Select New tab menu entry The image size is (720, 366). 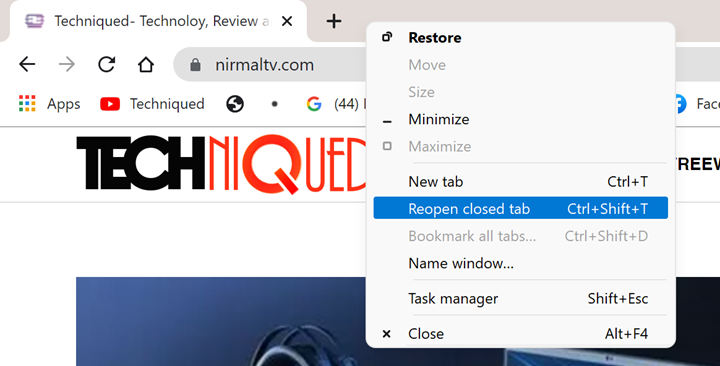pyautogui.click(x=521, y=182)
